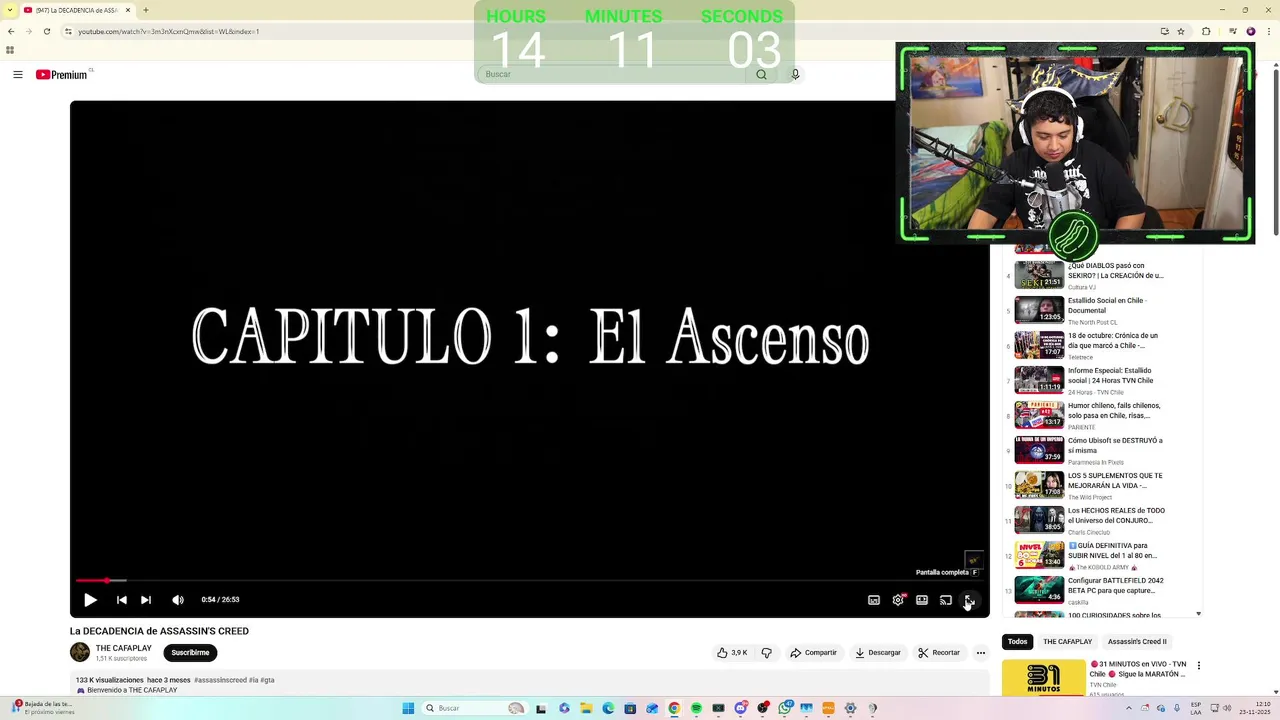Subscribe to THE CAFAPLAY with Suscribirme
This screenshot has height=720, width=1280.
click(x=190, y=653)
